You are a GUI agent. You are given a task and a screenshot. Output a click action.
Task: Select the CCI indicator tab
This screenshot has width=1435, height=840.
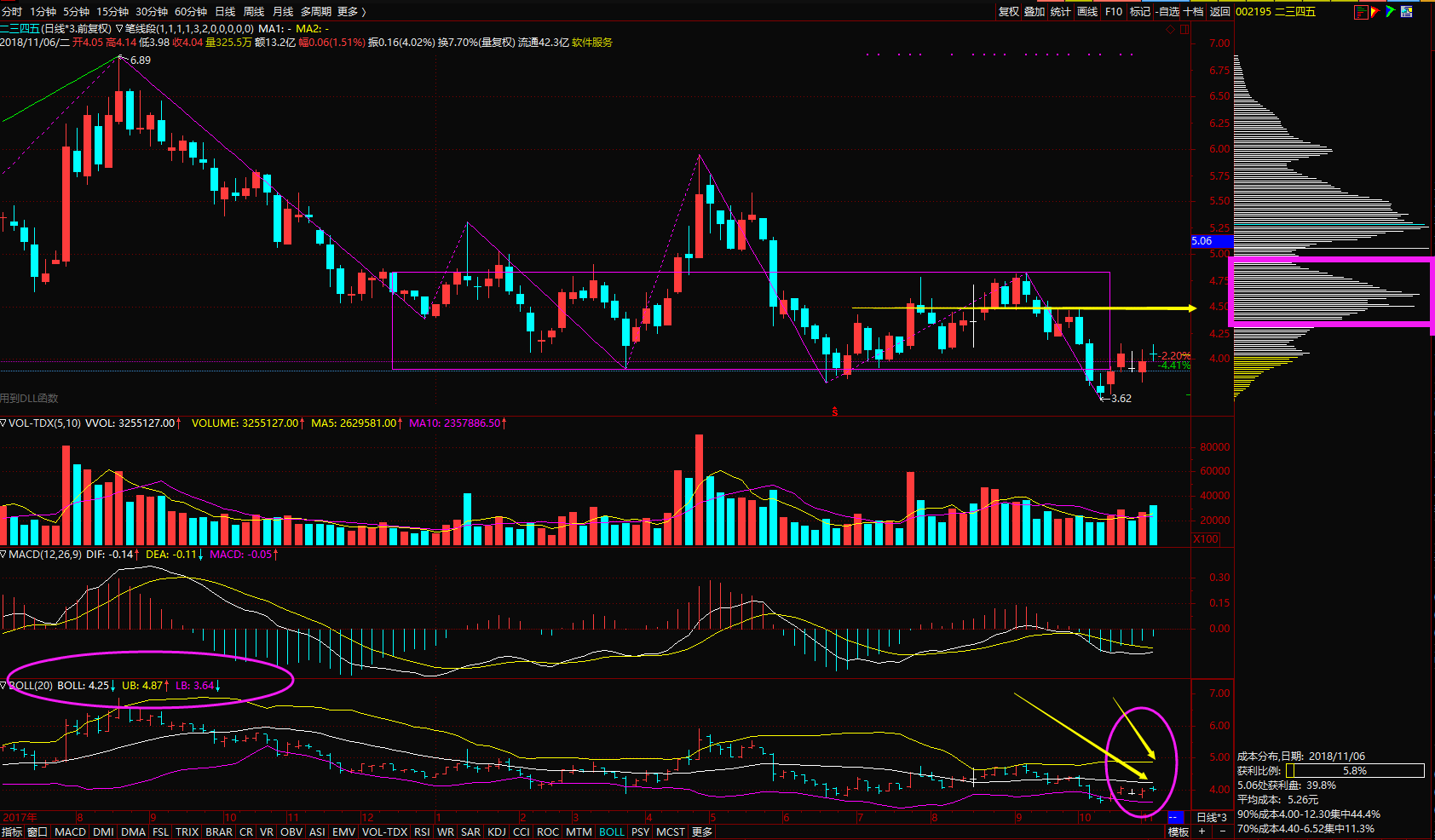[x=522, y=831]
